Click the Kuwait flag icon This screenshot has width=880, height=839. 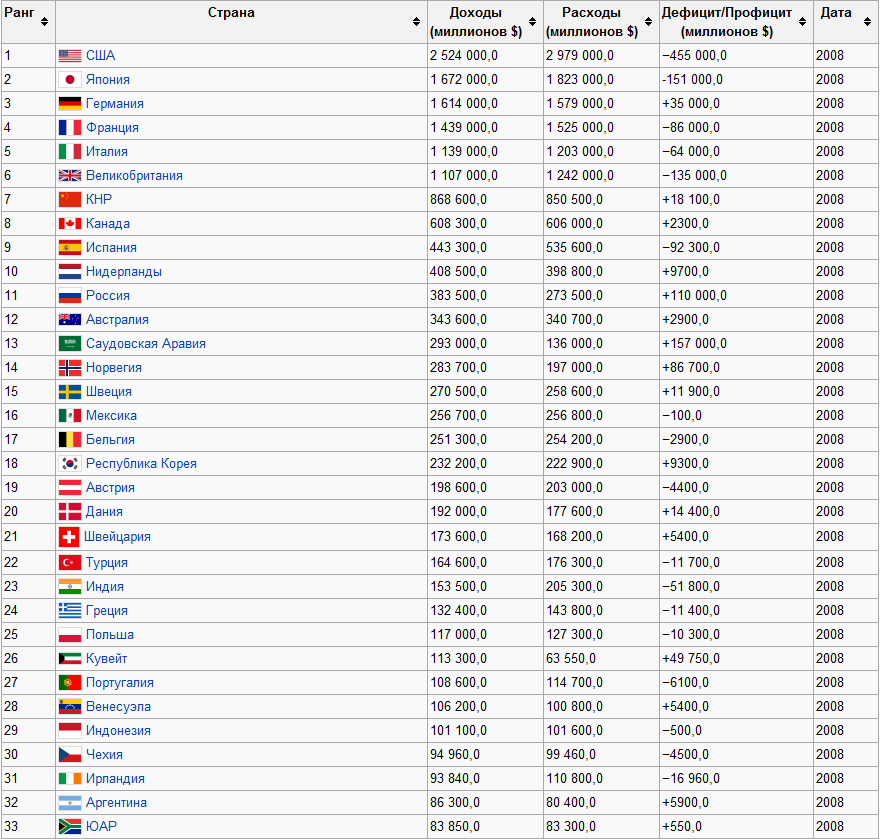tap(70, 659)
